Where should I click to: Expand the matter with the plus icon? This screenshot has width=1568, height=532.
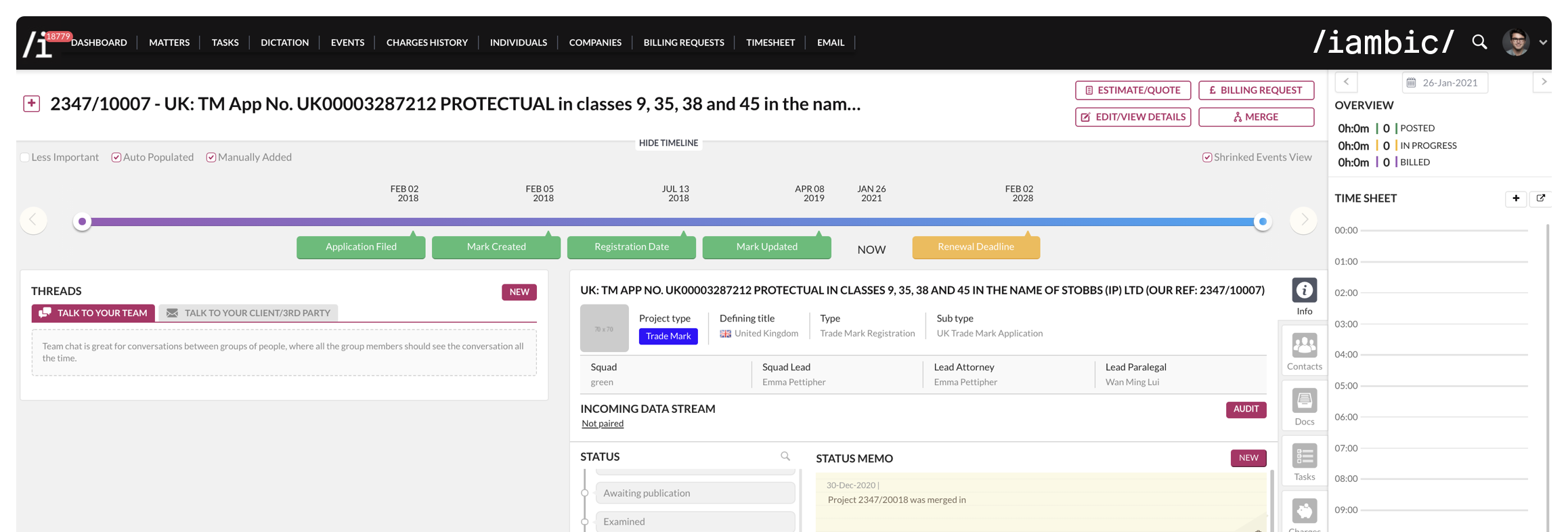point(31,104)
